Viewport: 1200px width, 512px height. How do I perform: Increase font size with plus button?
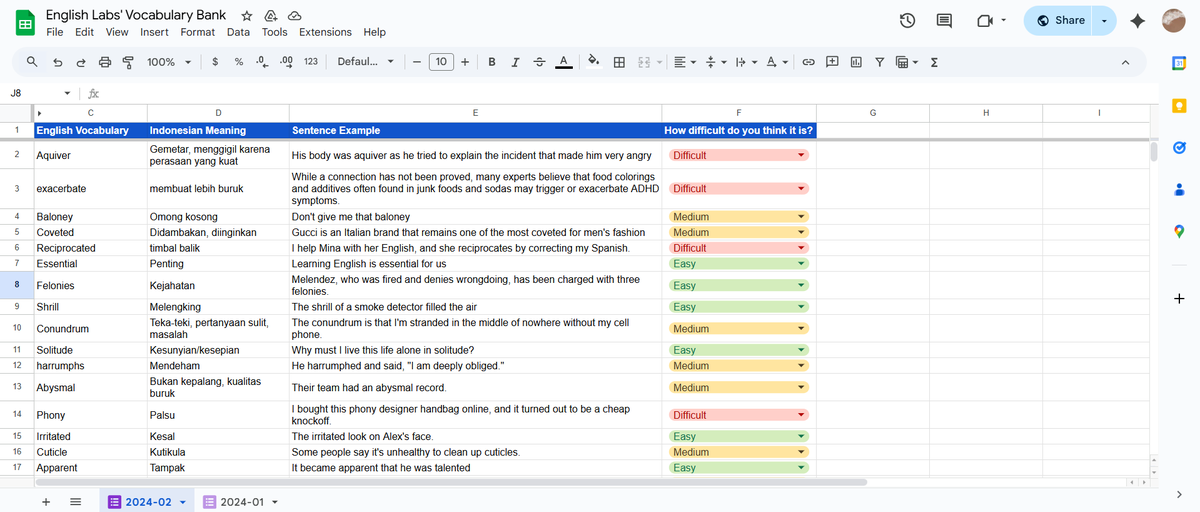[465, 62]
